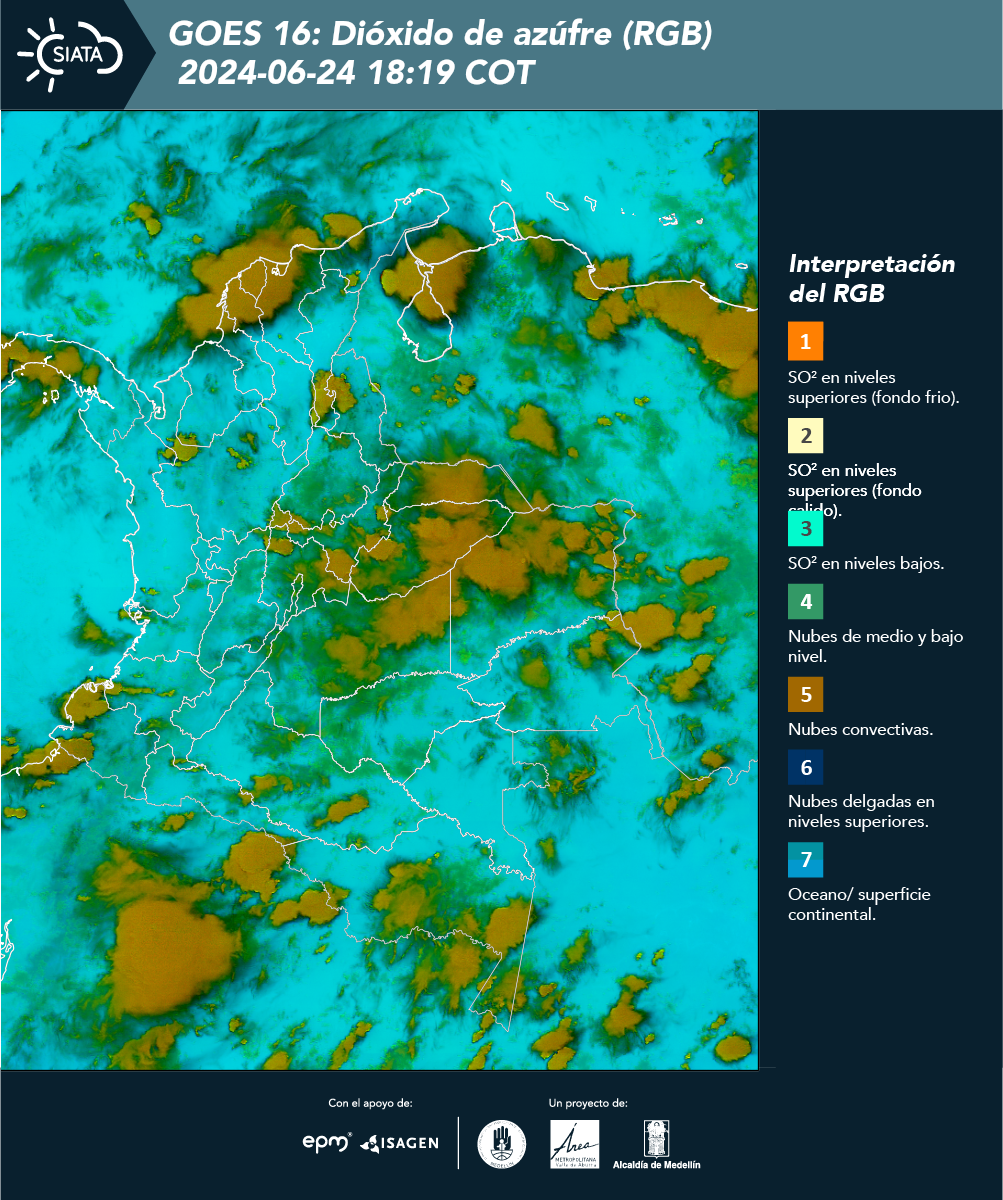The image size is (1003, 1200).
Task: Click the title 'GOES 16: Dióxido de azúfre (RGB)'
Action: (440, 35)
